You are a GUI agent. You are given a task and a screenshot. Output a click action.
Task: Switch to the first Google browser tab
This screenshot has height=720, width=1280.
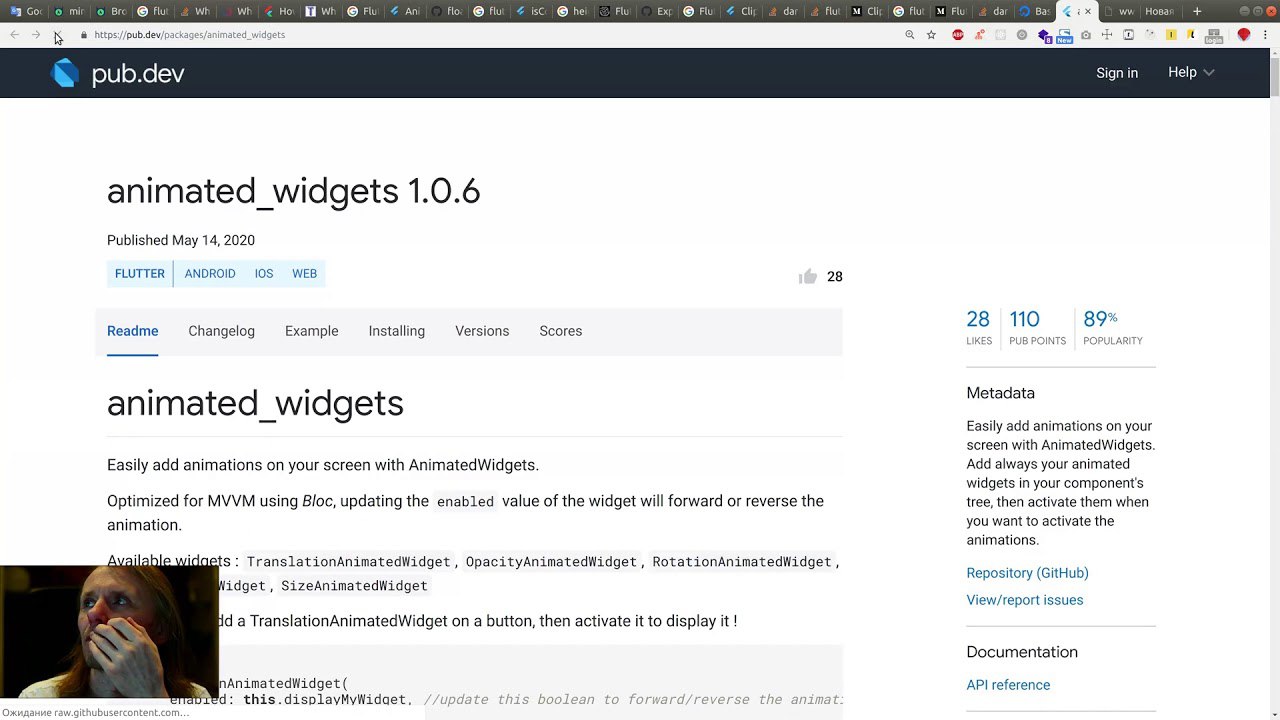pos(26,12)
